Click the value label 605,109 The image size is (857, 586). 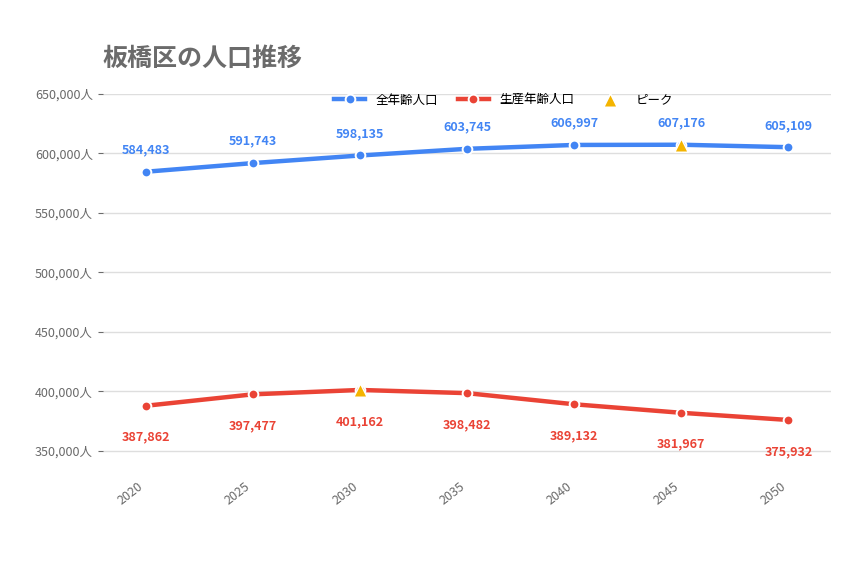point(788,126)
